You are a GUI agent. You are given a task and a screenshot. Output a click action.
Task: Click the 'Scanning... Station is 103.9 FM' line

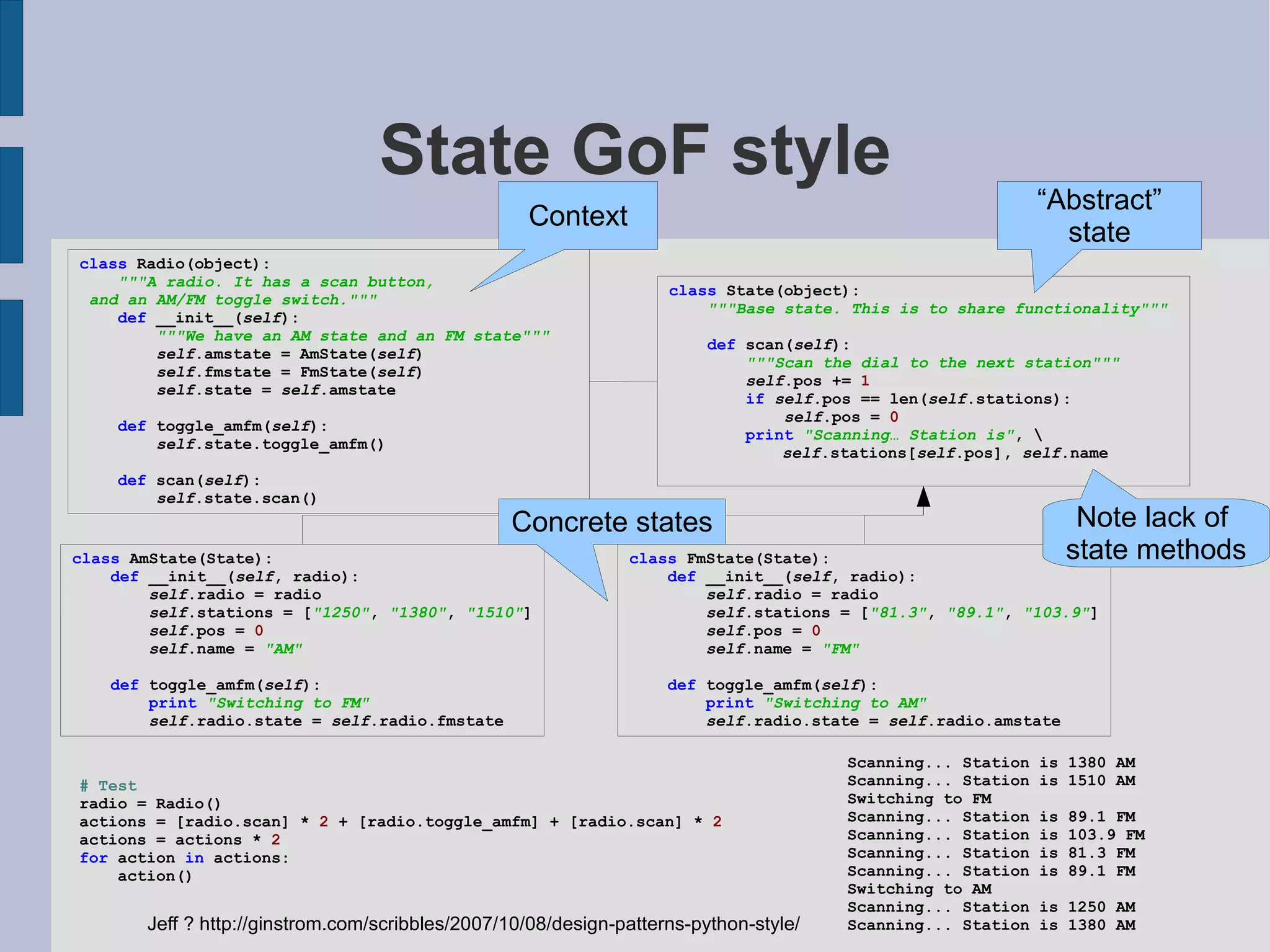coord(995,835)
